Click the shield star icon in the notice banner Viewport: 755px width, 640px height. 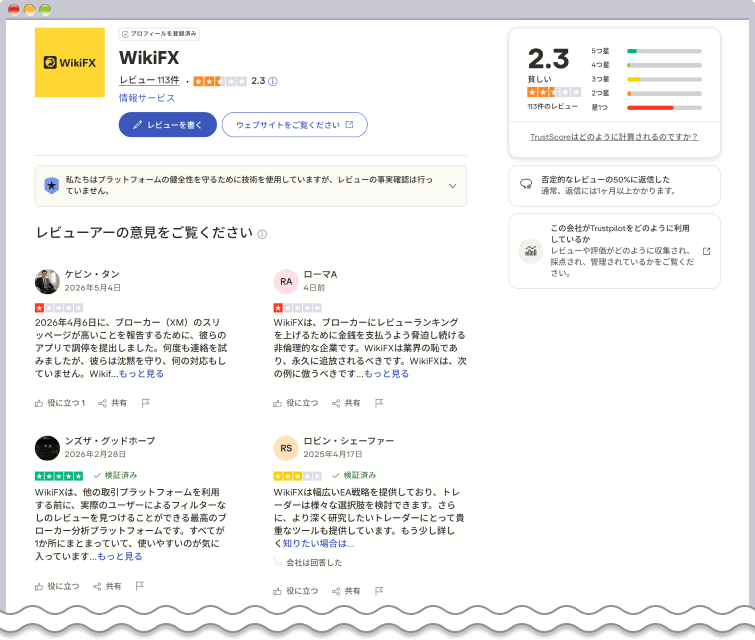[x=52, y=185]
